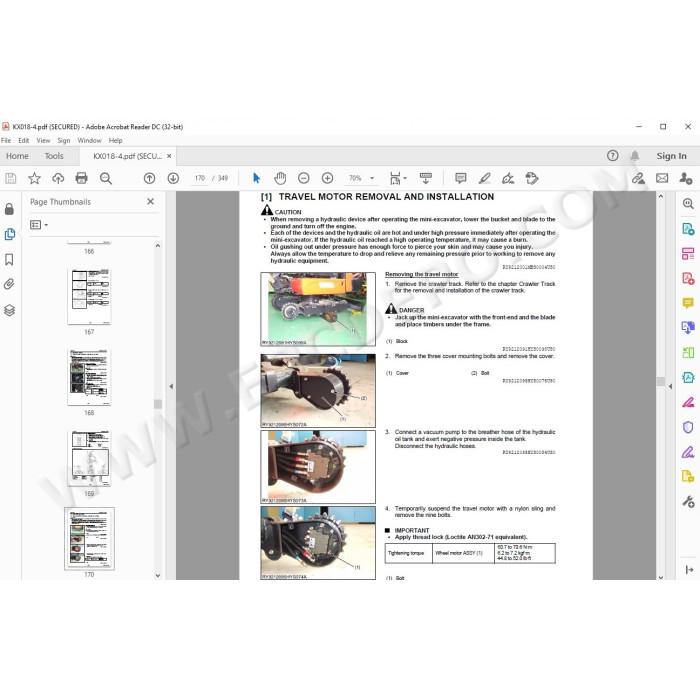Add the file to starred favorites
The image size is (700, 700).
(x=34, y=179)
